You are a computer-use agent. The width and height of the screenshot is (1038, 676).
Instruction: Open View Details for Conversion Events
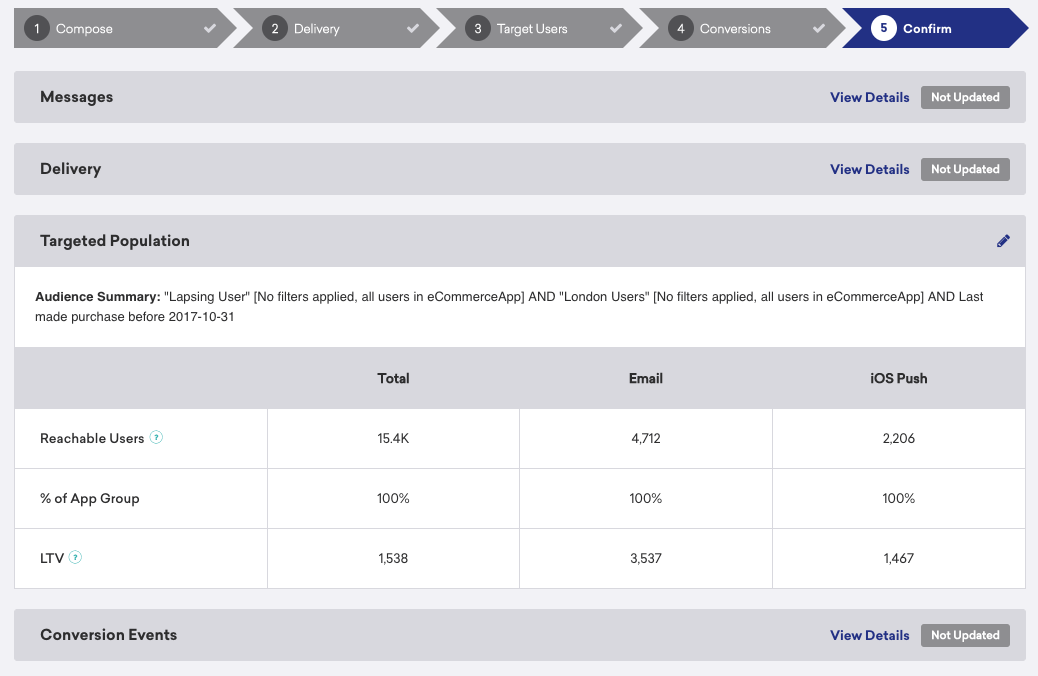[x=869, y=636]
